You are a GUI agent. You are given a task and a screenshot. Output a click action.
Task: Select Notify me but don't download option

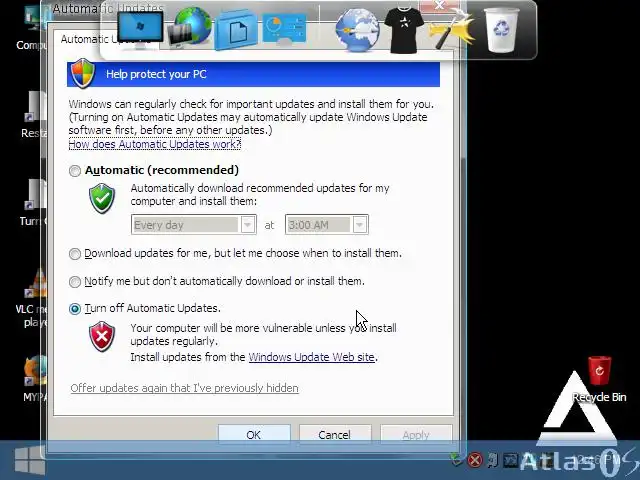pyautogui.click(x=75, y=282)
